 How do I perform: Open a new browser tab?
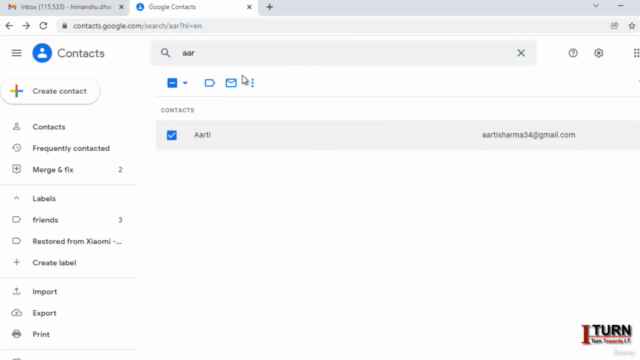pyautogui.click(x=269, y=7)
